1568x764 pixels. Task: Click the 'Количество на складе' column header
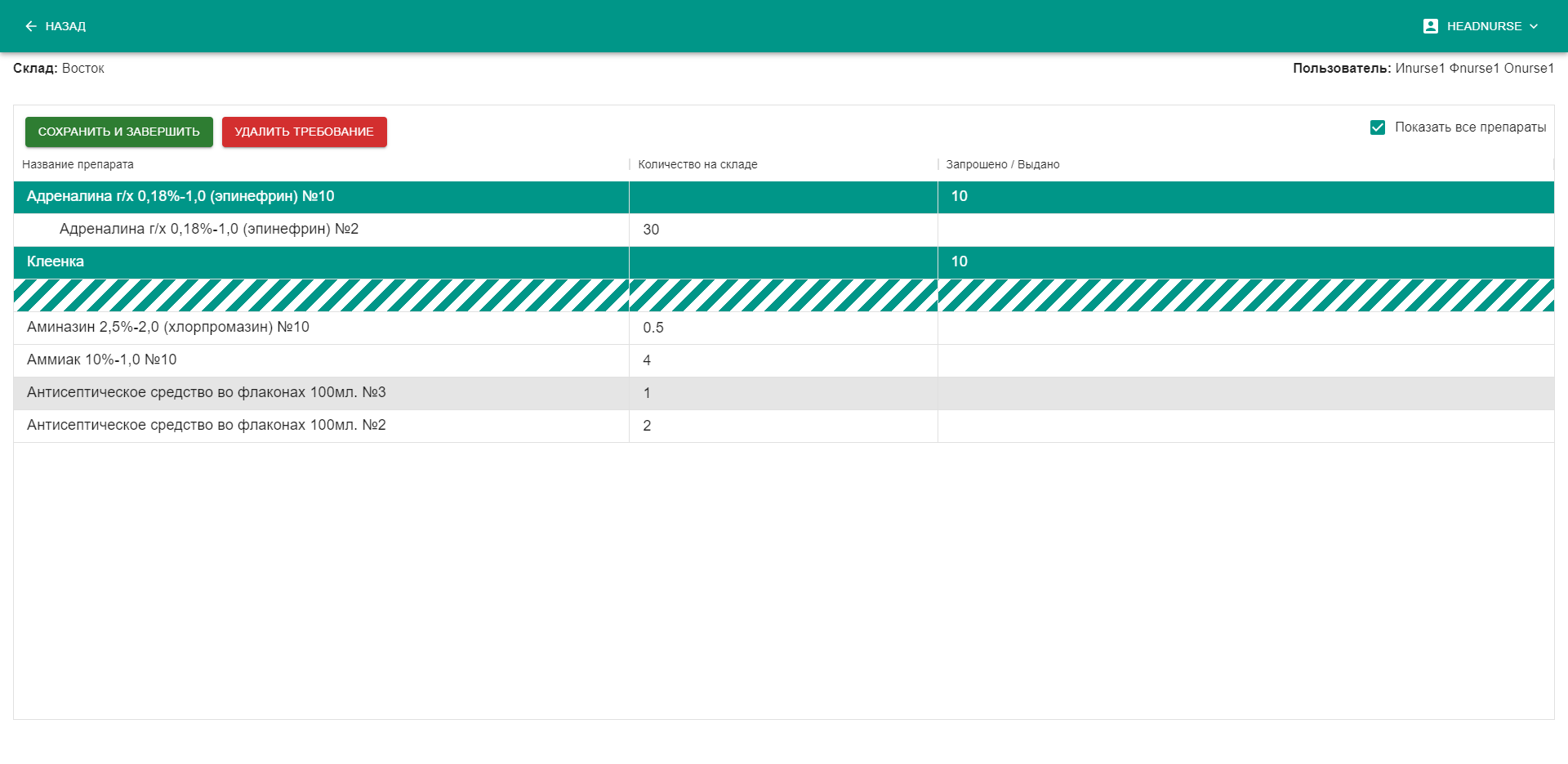coord(697,164)
